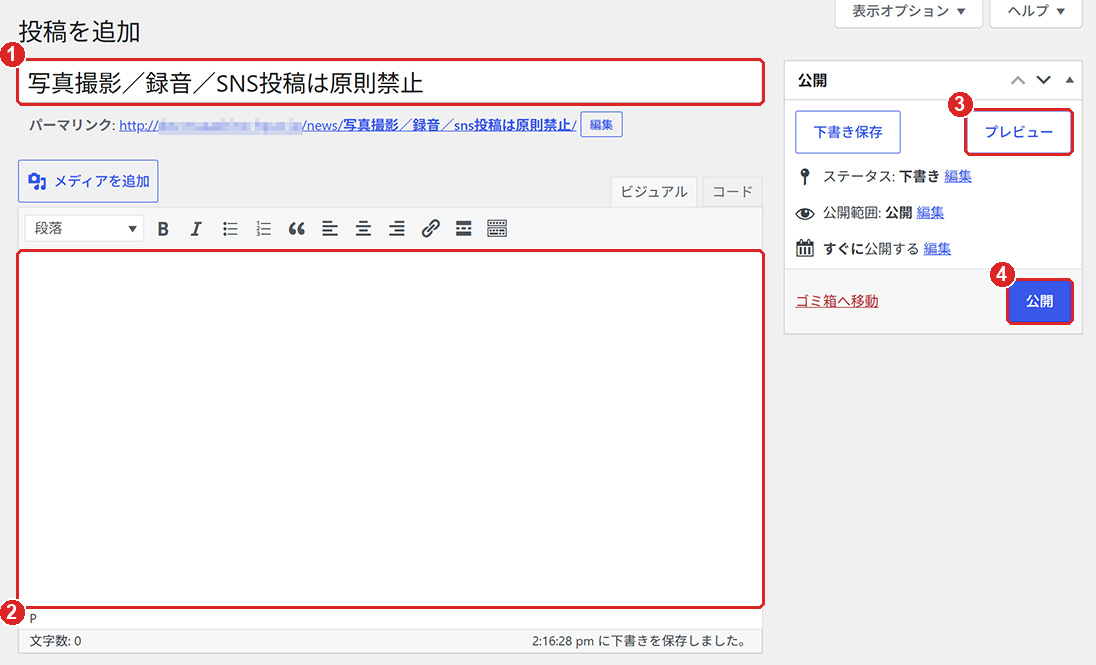Align text left
Screen dimensions: 1096x665
click(330, 229)
